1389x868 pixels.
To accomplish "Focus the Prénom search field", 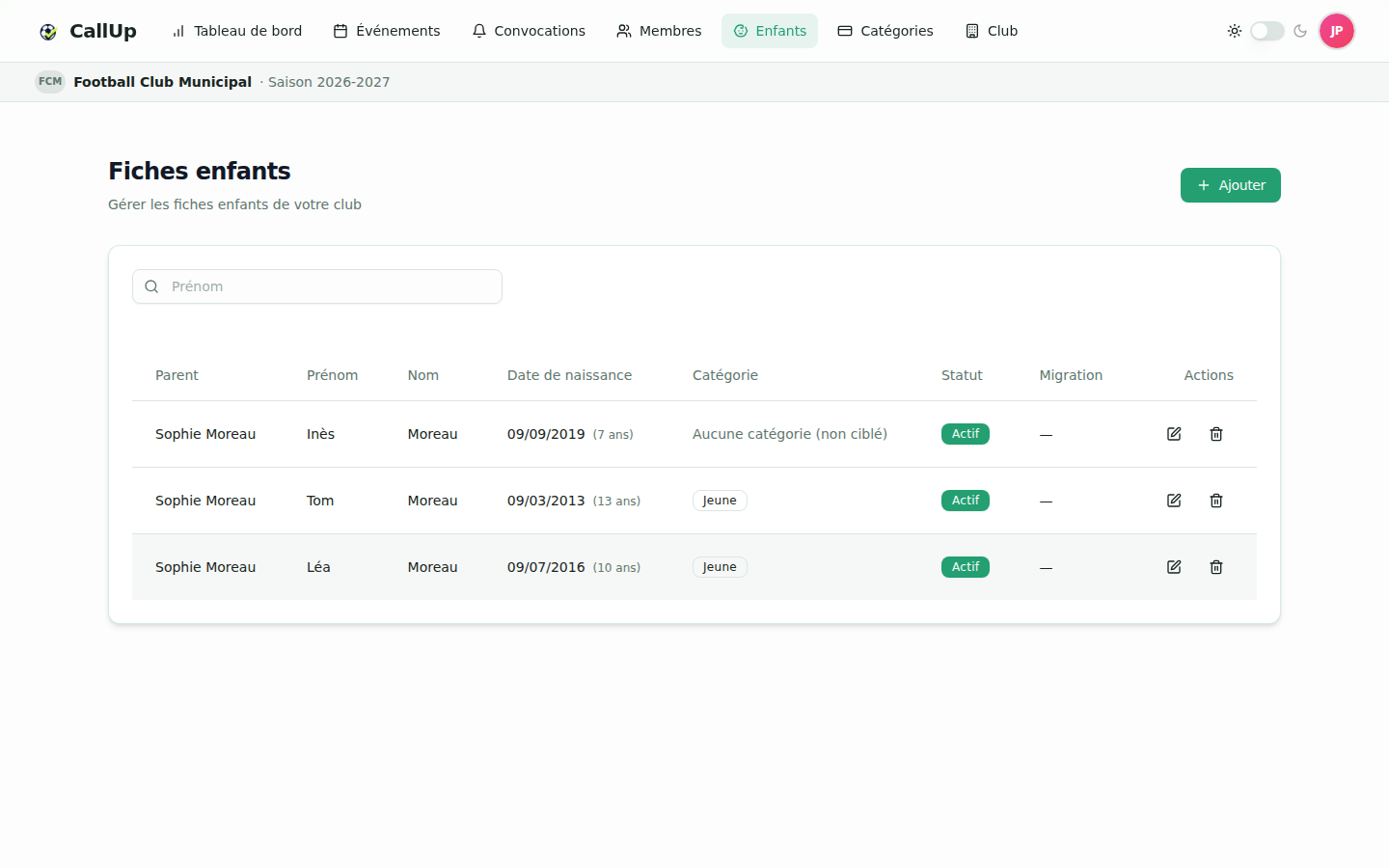I will point(317,286).
